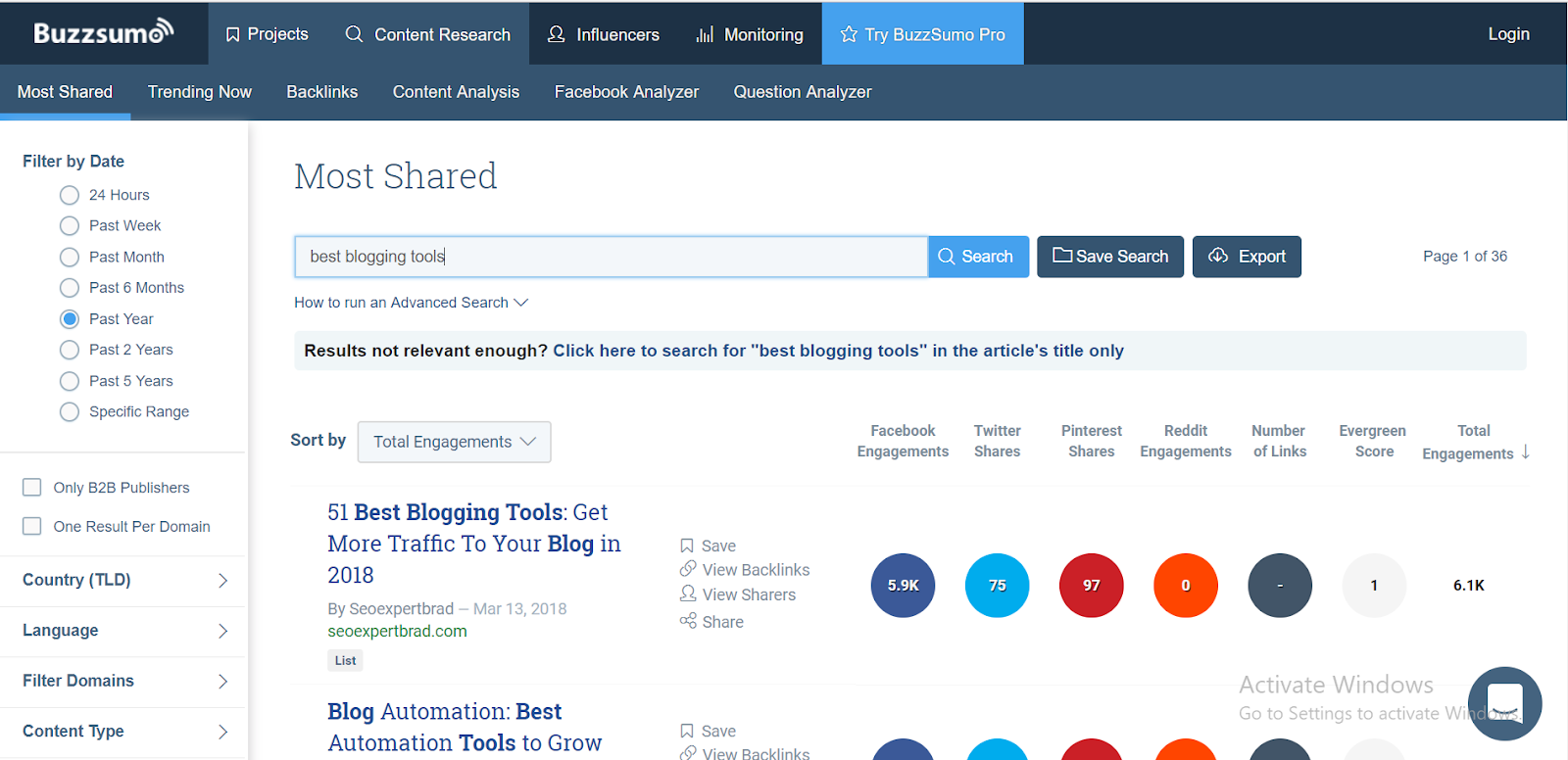
Task: Expand How to run an Advanced Search
Action: [x=412, y=303]
